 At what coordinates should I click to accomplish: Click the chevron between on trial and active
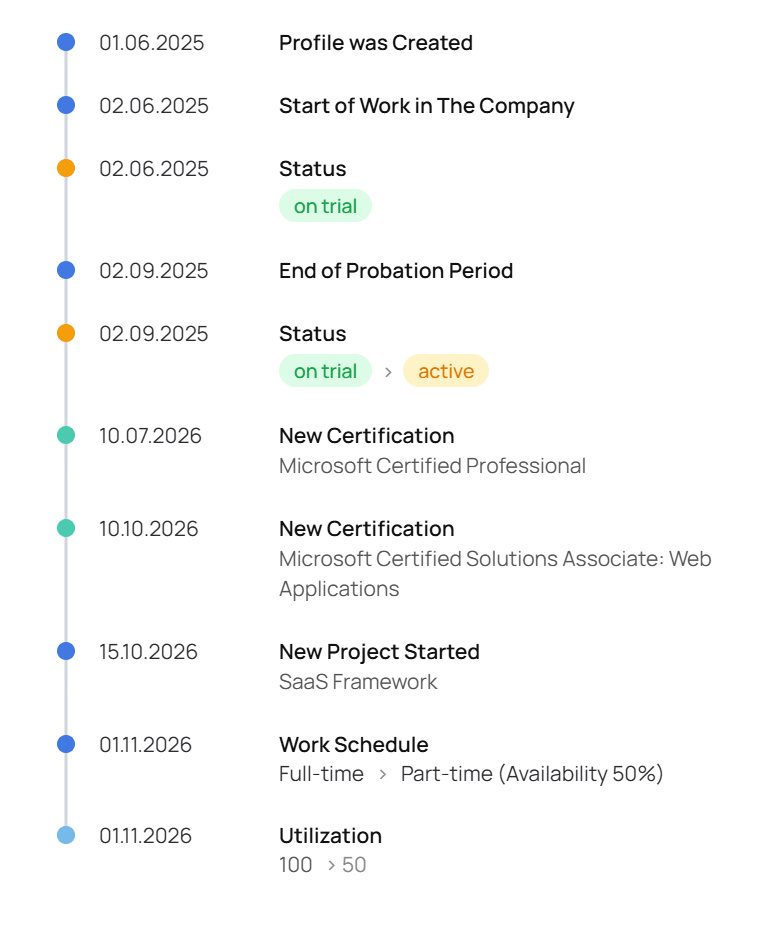(388, 372)
